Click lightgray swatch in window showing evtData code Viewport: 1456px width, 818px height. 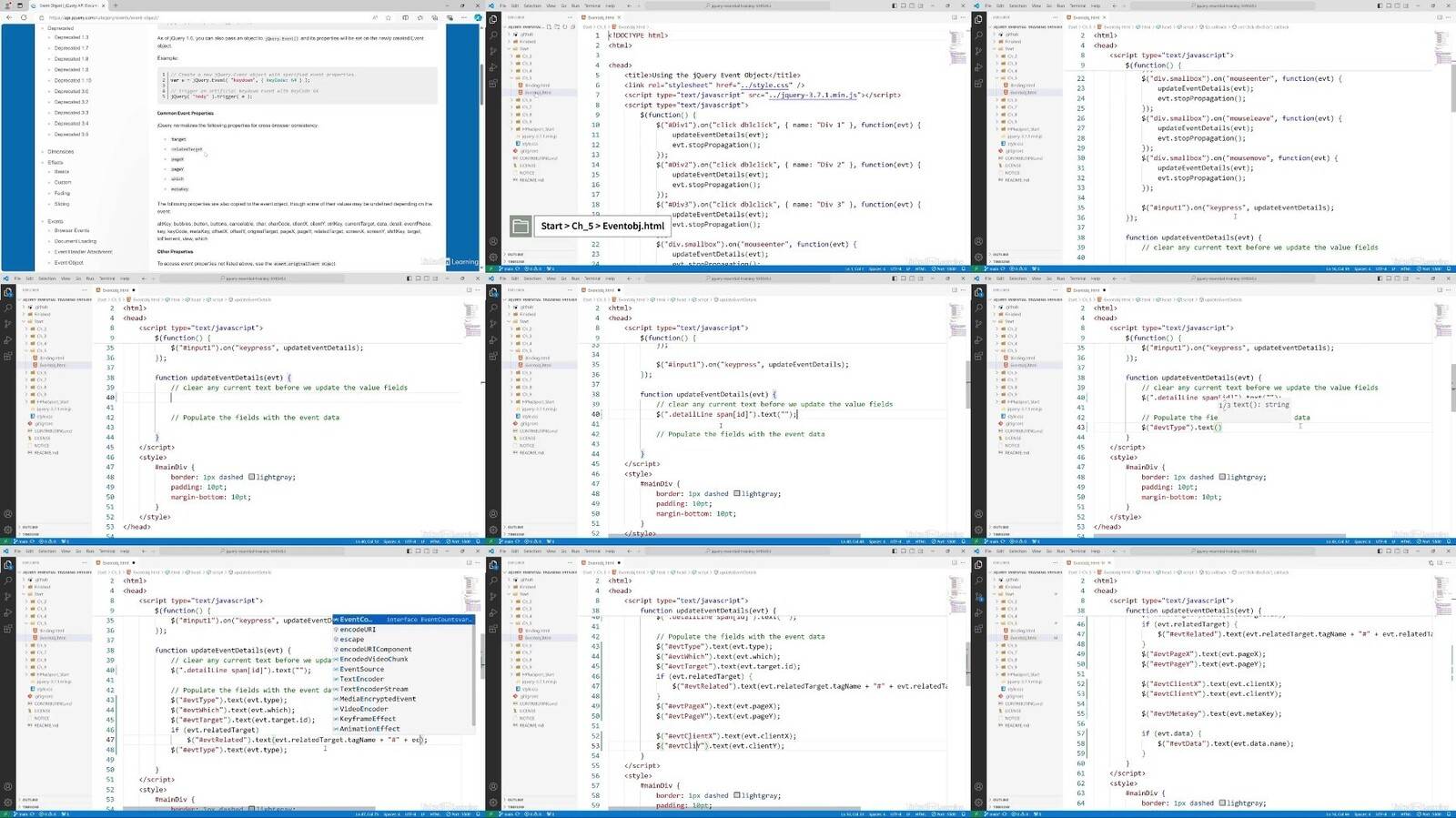1221,803
